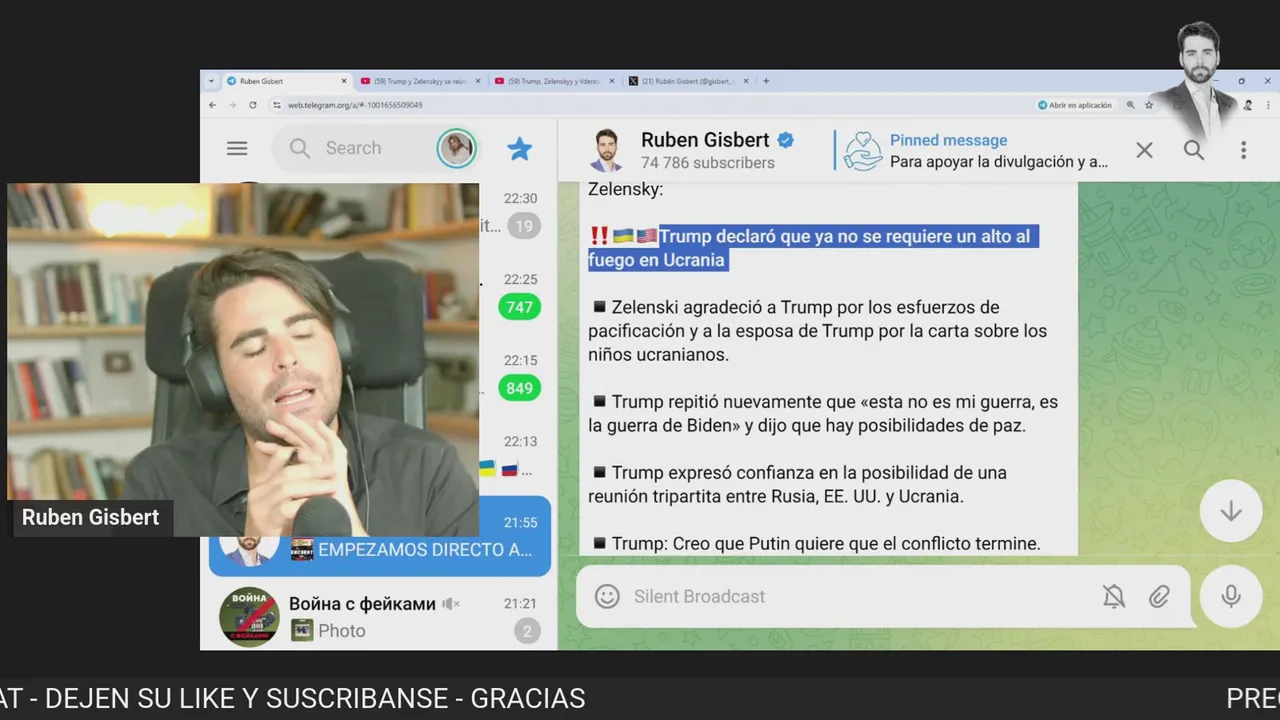Bookmark the page with the star icon
The image size is (1280, 720).
(x=1149, y=105)
